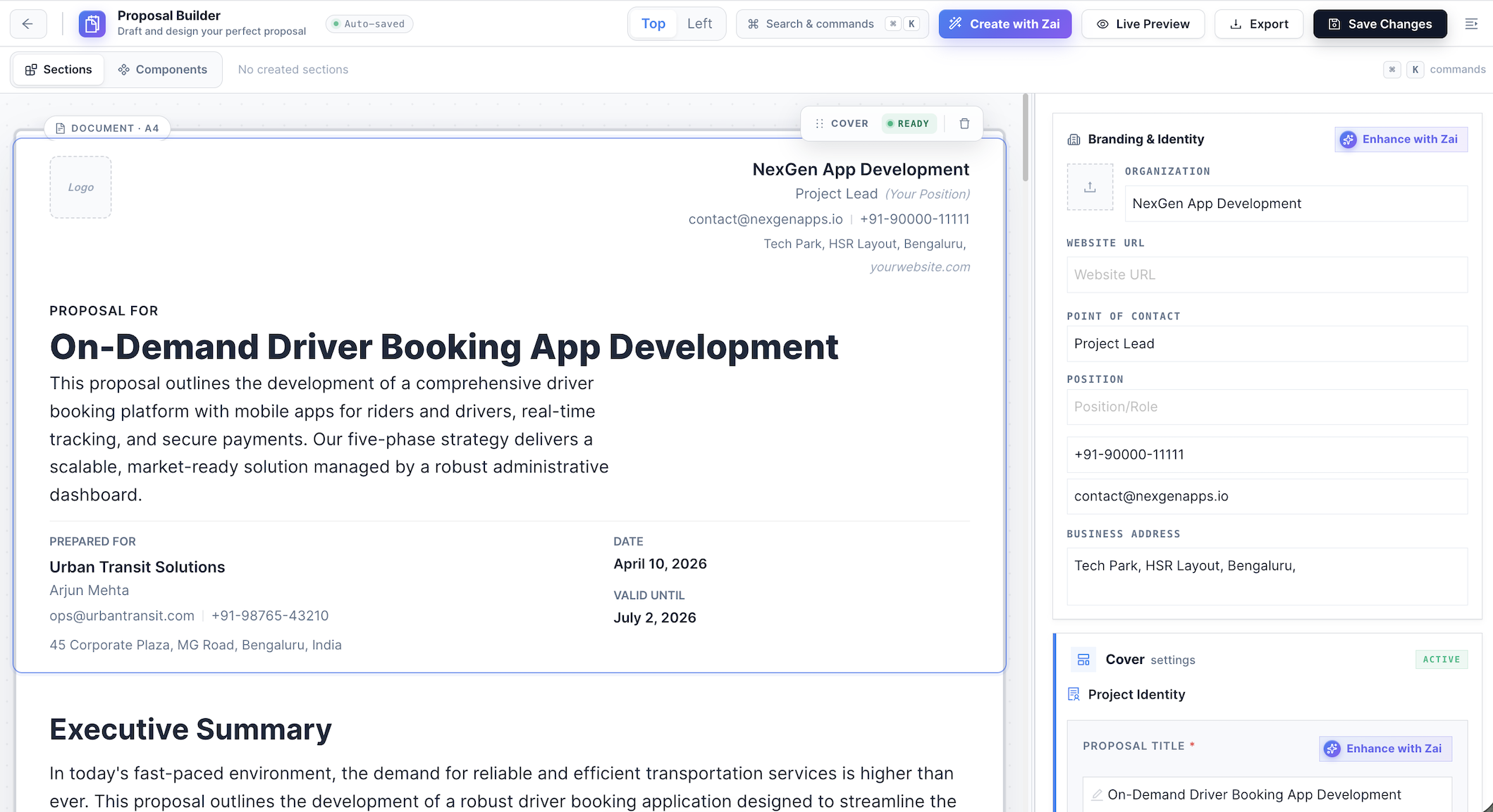Click the back arrow button

[x=28, y=24]
